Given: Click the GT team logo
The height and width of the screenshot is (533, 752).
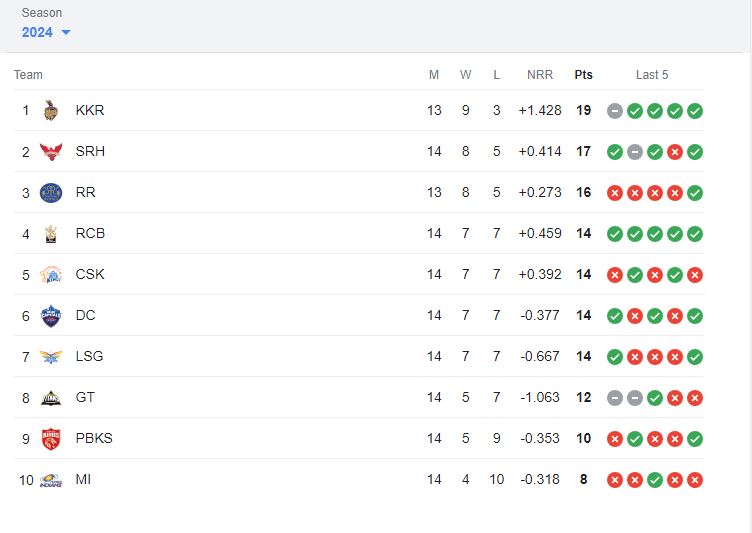Looking at the screenshot, I should tap(51, 397).
